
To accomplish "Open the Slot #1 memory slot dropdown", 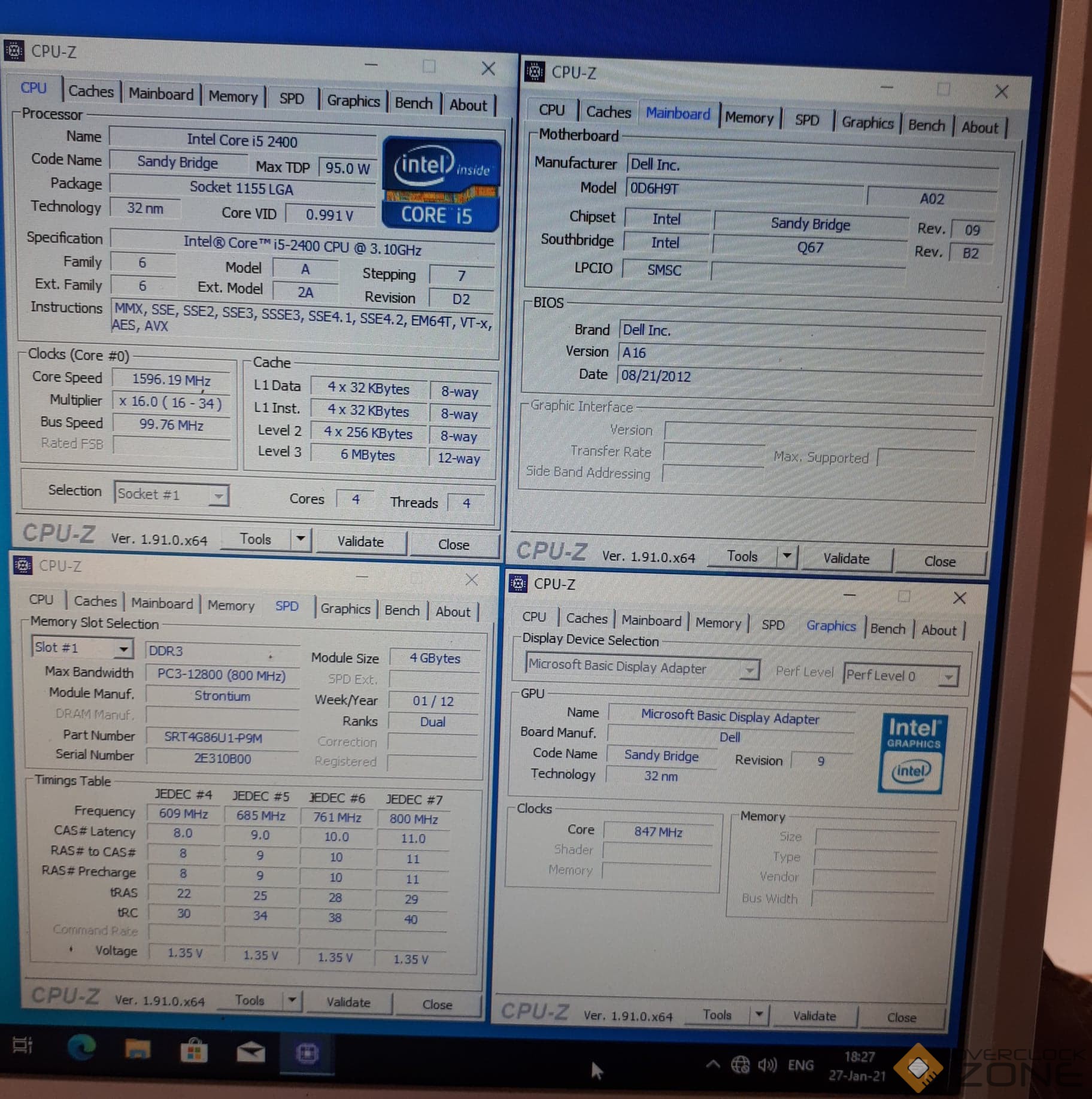I will (x=123, y=649).
